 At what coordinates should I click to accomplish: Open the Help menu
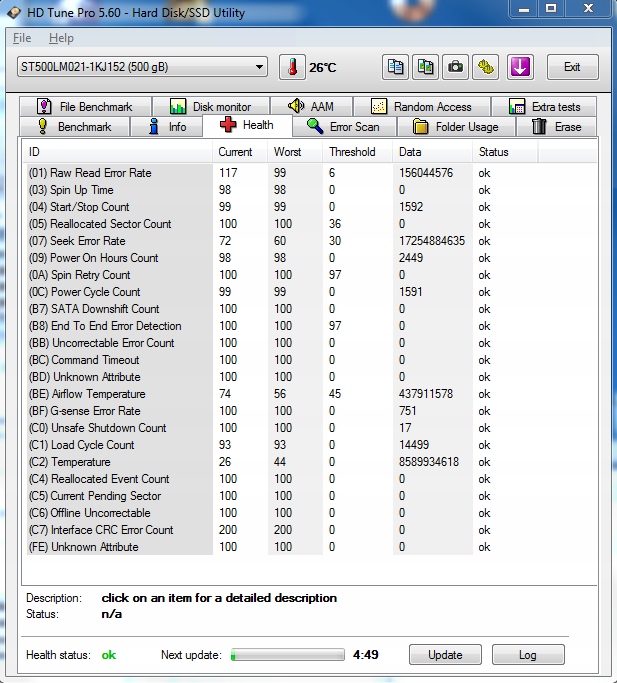click(61, 38)
